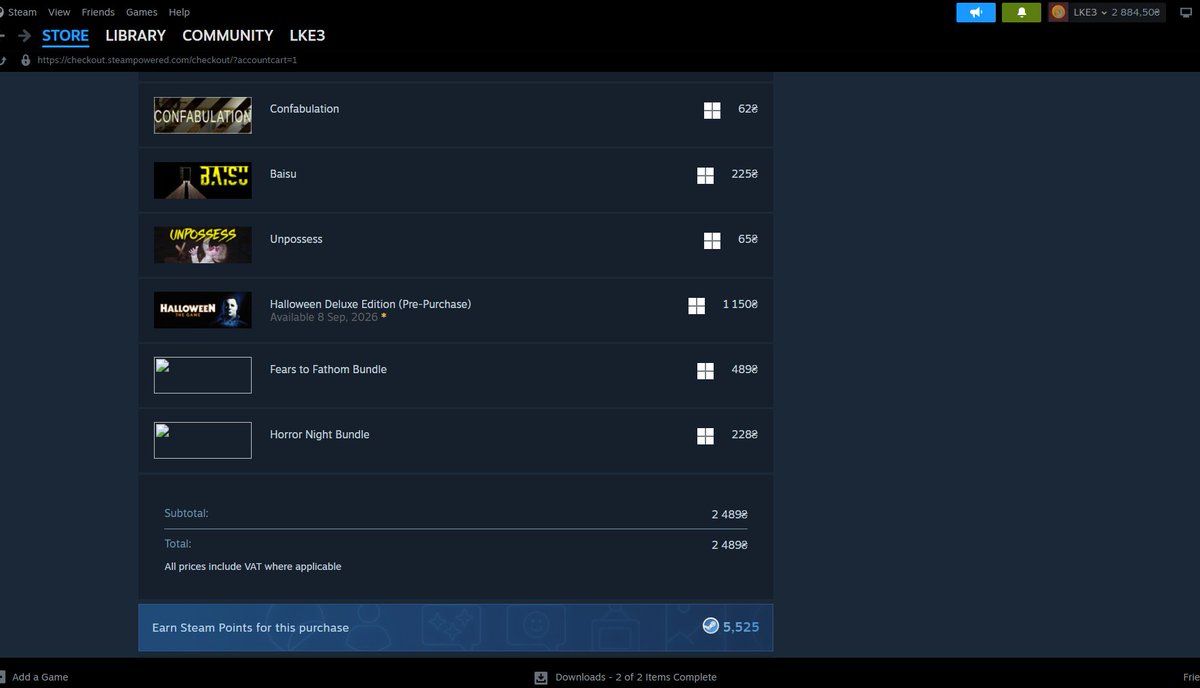Screen dimensions: 1200x688
Task: Click the 1 150₴ Halloween price
Action: tap(740, 304)
